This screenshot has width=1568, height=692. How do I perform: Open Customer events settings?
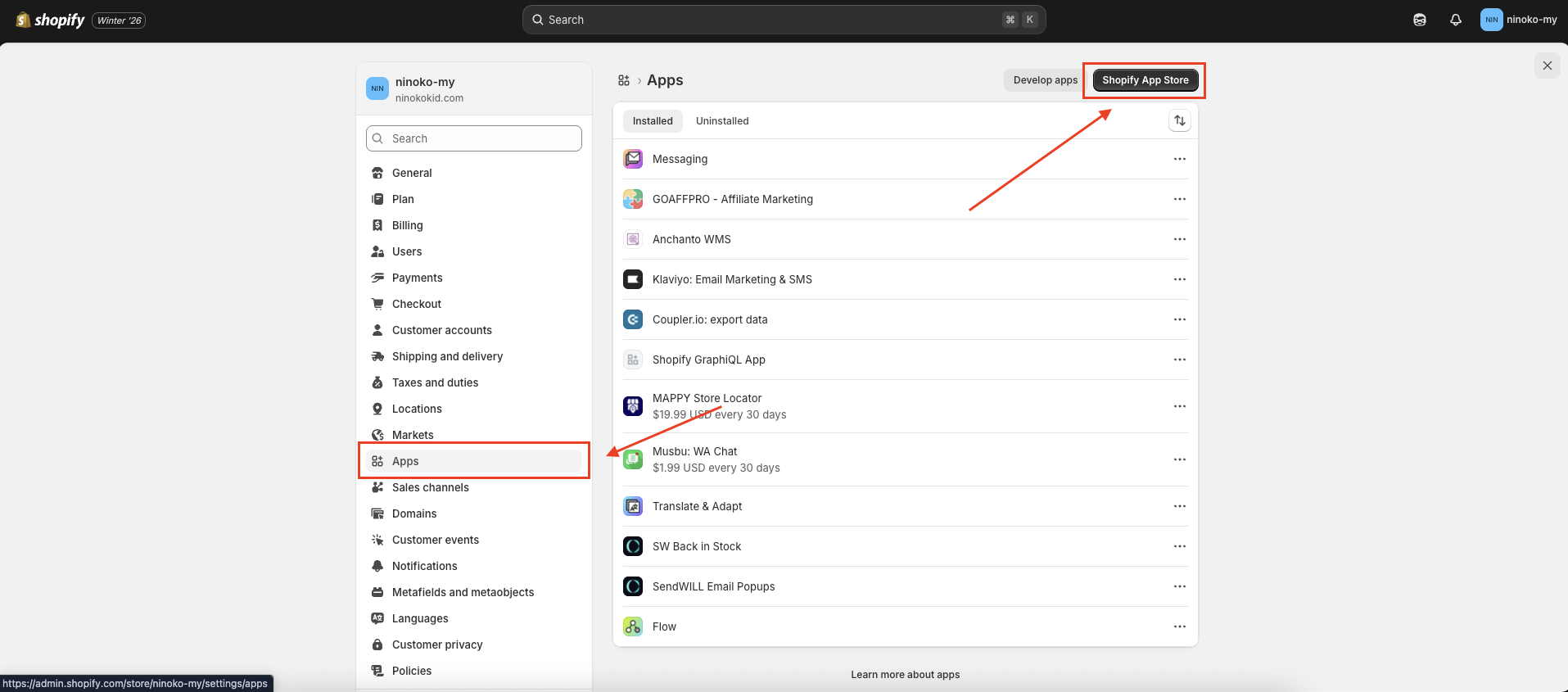[474, 540]
